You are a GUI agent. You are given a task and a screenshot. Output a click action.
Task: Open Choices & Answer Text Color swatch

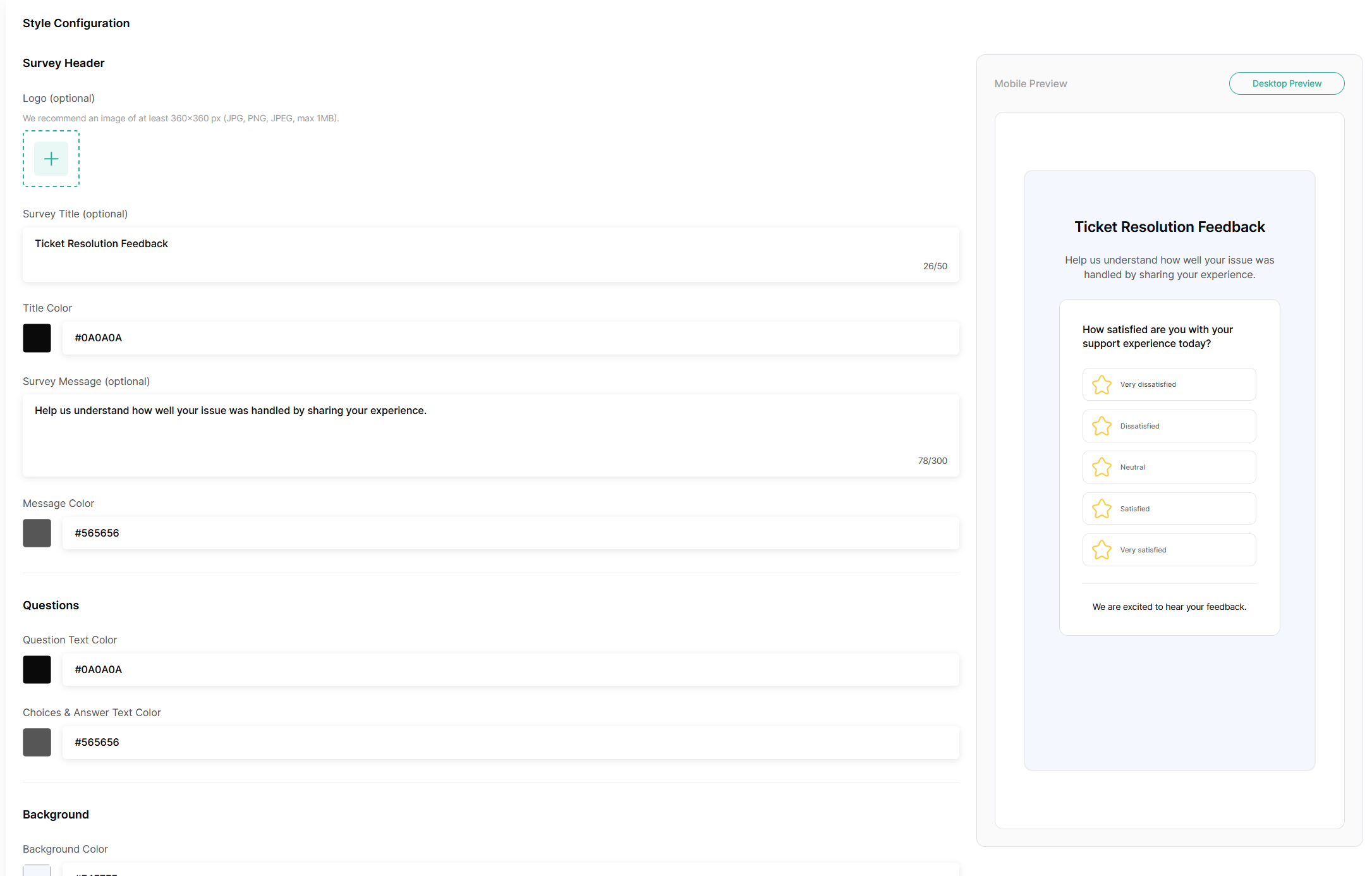[37, 743]
